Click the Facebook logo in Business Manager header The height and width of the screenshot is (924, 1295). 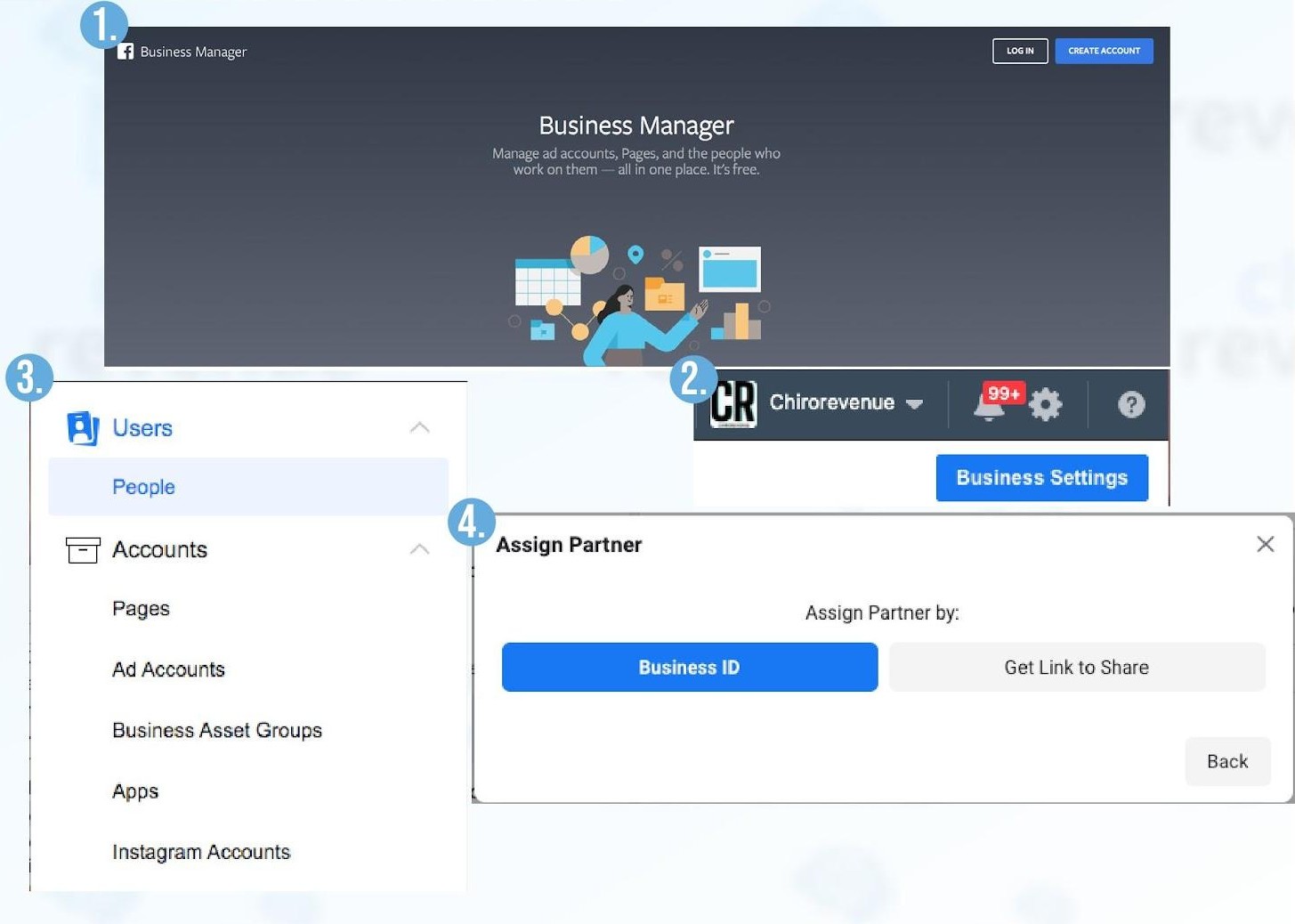125,52
